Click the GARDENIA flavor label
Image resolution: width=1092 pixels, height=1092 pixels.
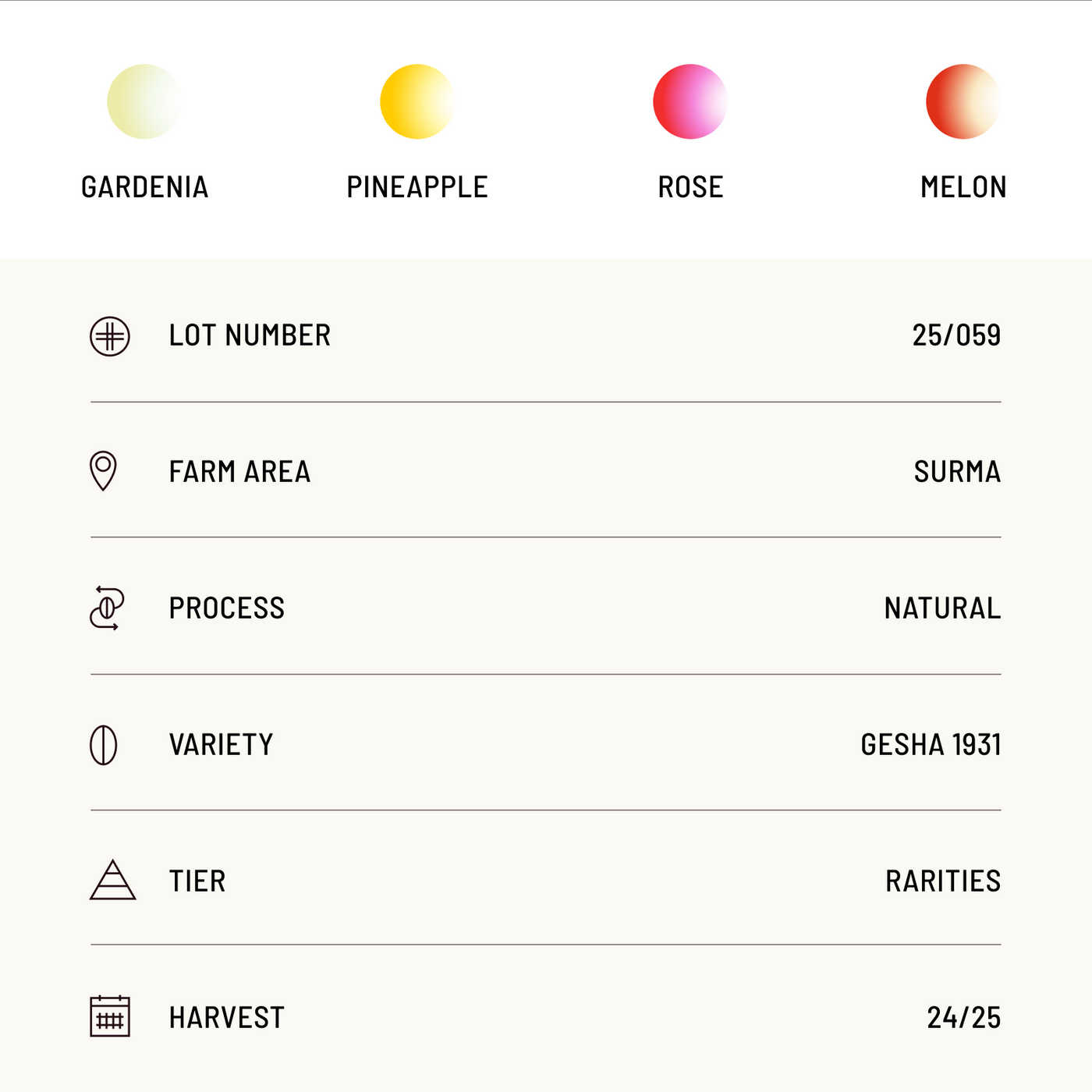click(x=145, y=187)
